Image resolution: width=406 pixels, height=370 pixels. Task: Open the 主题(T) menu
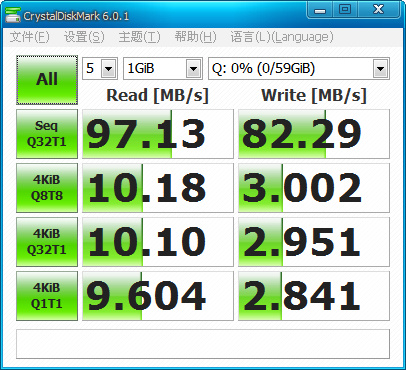pyautogui.click(x=139, y=37)
